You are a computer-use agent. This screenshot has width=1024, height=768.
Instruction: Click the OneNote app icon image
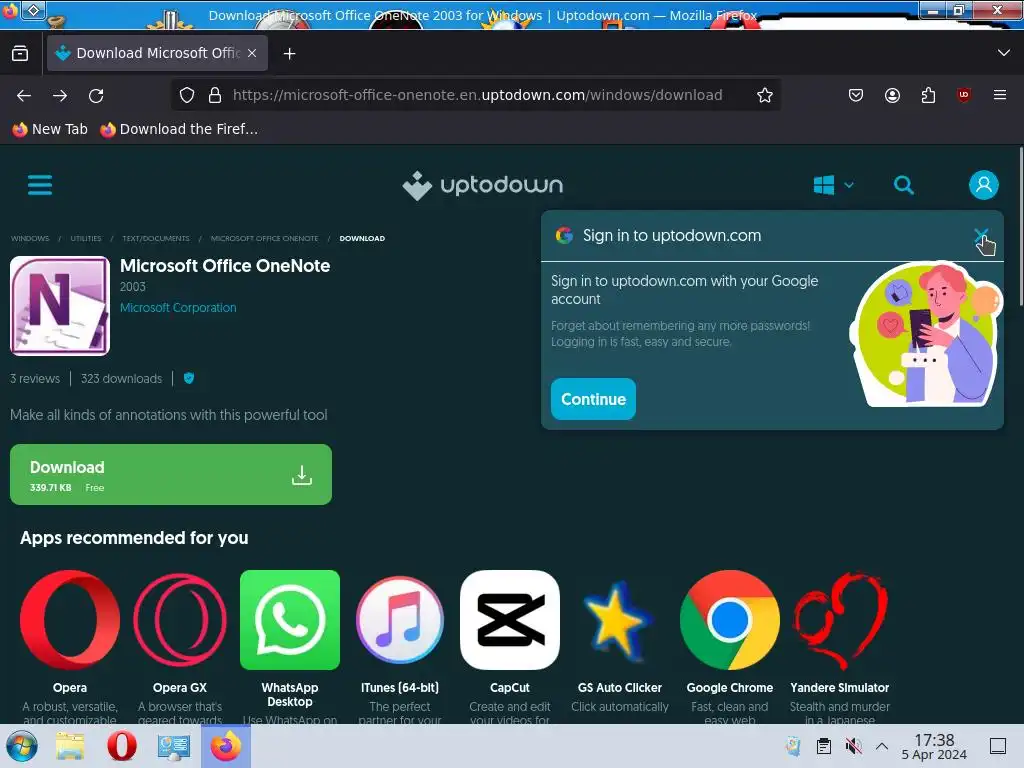59,306
